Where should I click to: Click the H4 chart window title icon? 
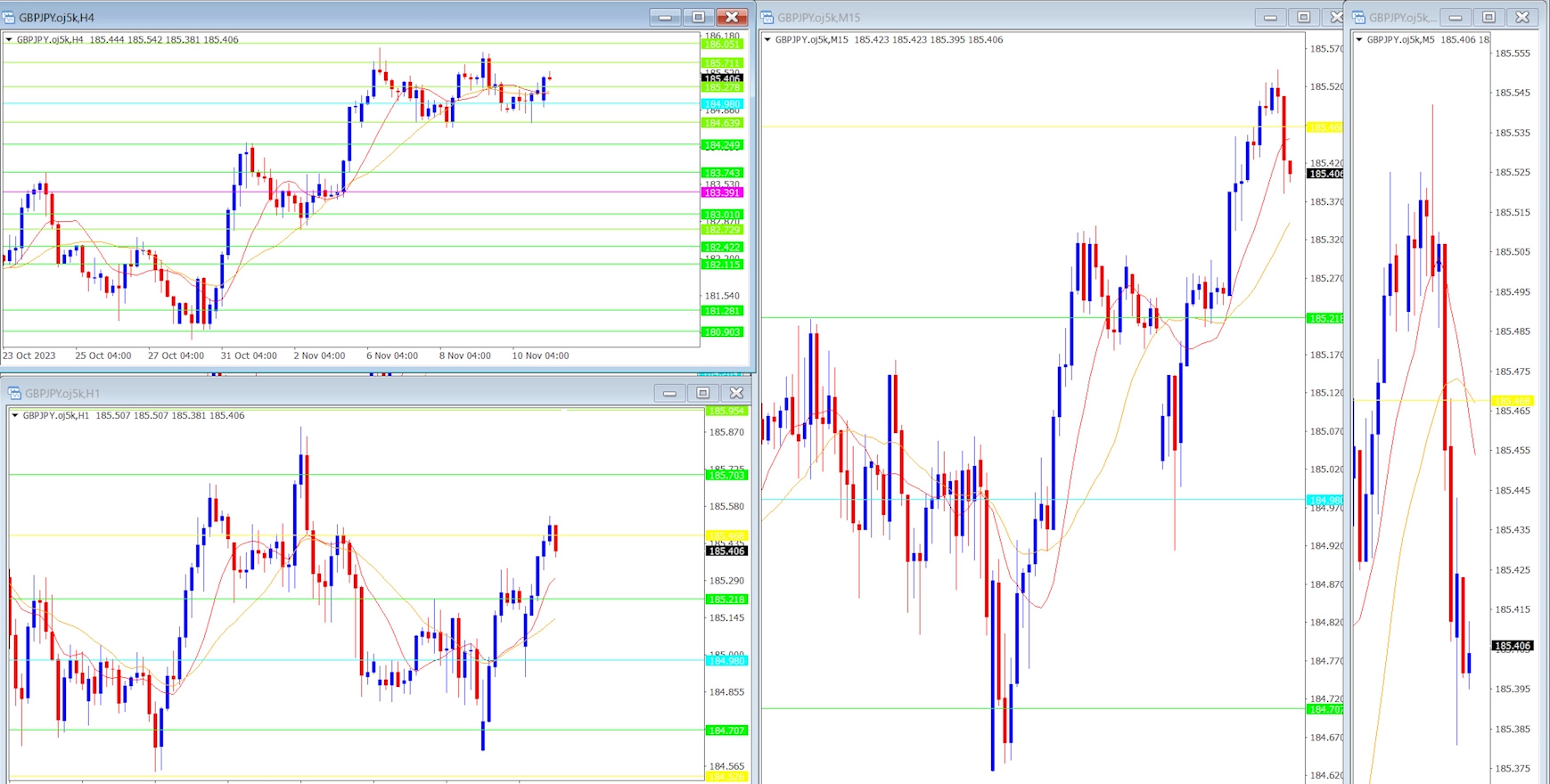point(9,17)
